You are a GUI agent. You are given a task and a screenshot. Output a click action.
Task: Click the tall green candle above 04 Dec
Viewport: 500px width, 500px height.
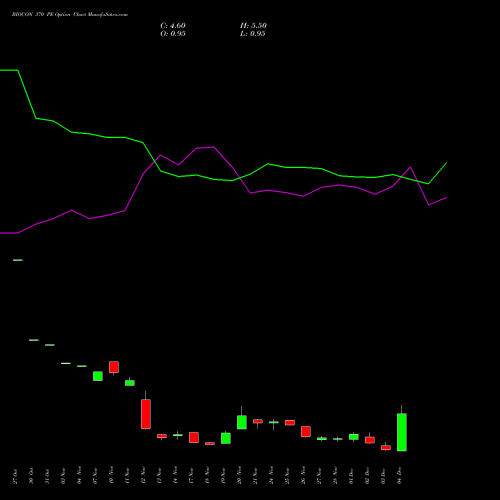[x=402, y=432]
